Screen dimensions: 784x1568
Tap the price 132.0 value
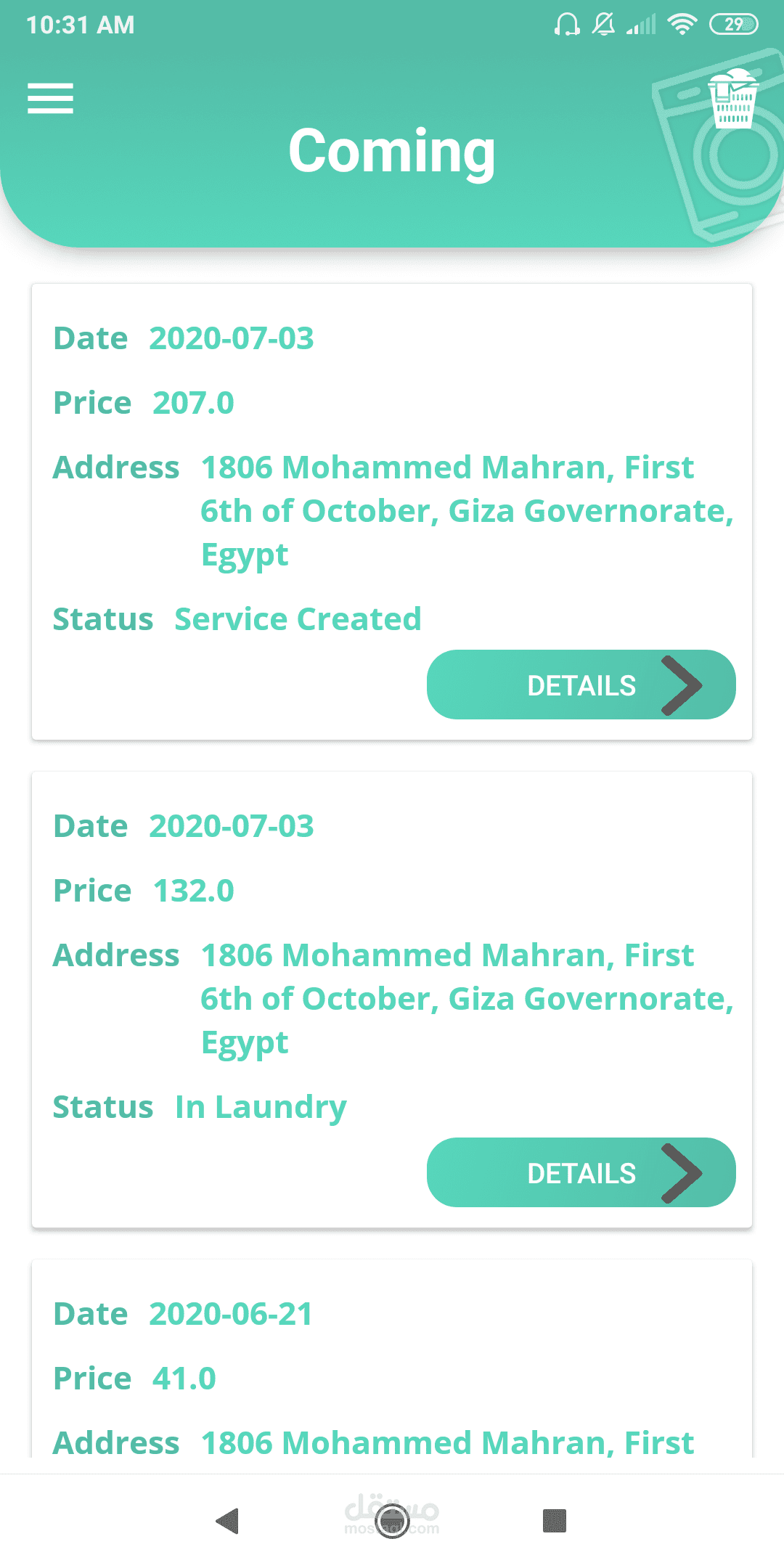coord(193,891)
